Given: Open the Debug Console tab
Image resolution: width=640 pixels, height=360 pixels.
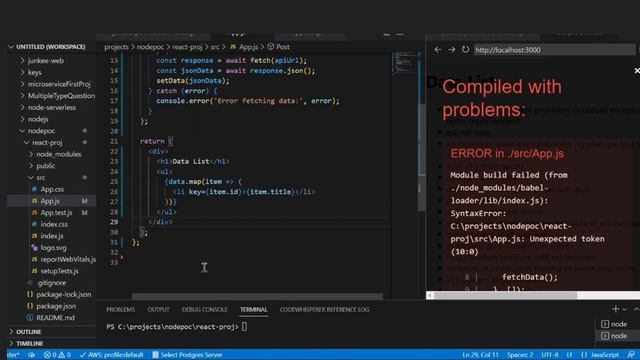Looking at the screenshot, I should (204, 309).
